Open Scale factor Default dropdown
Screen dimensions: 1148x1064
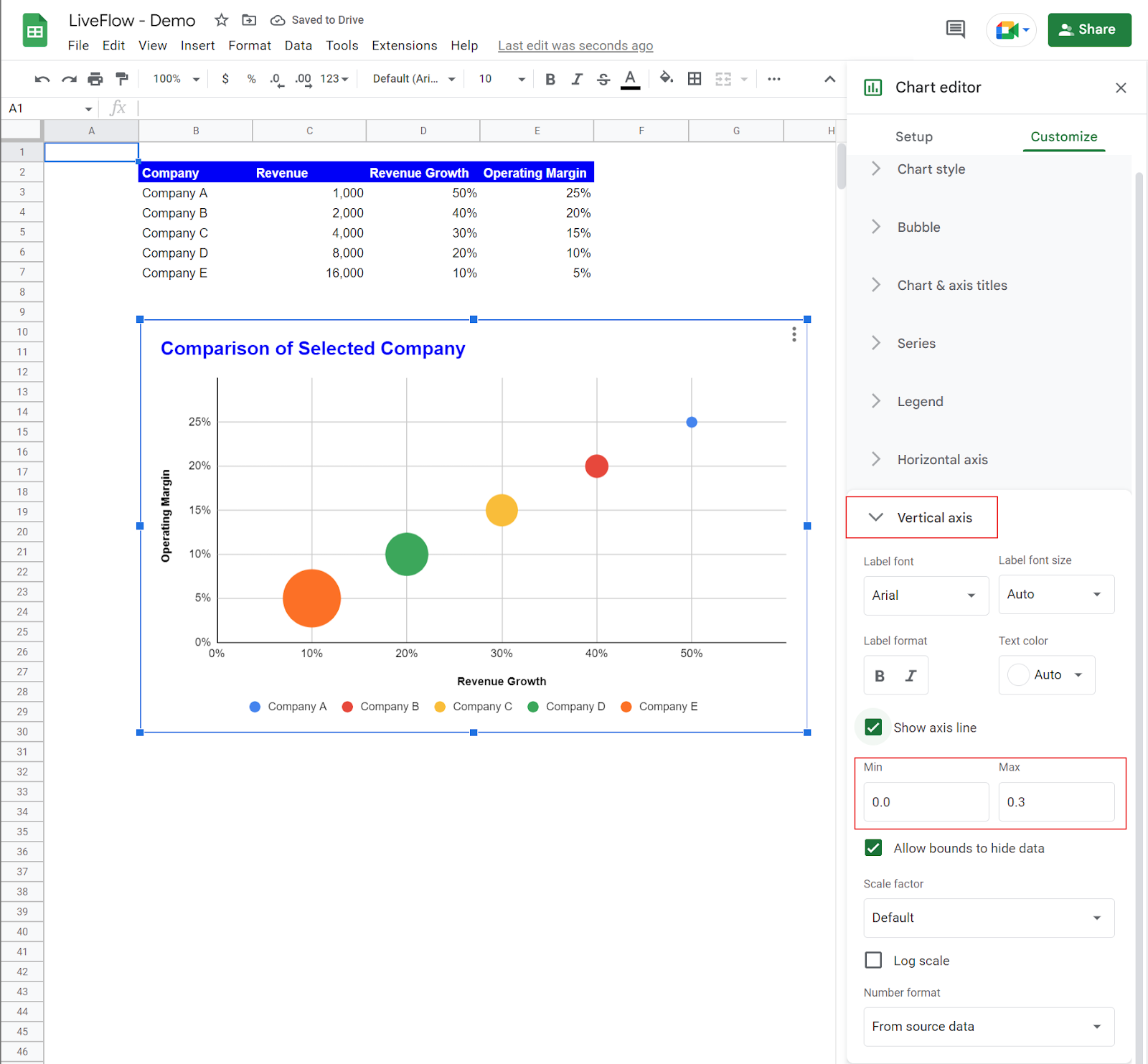[989, 918]
